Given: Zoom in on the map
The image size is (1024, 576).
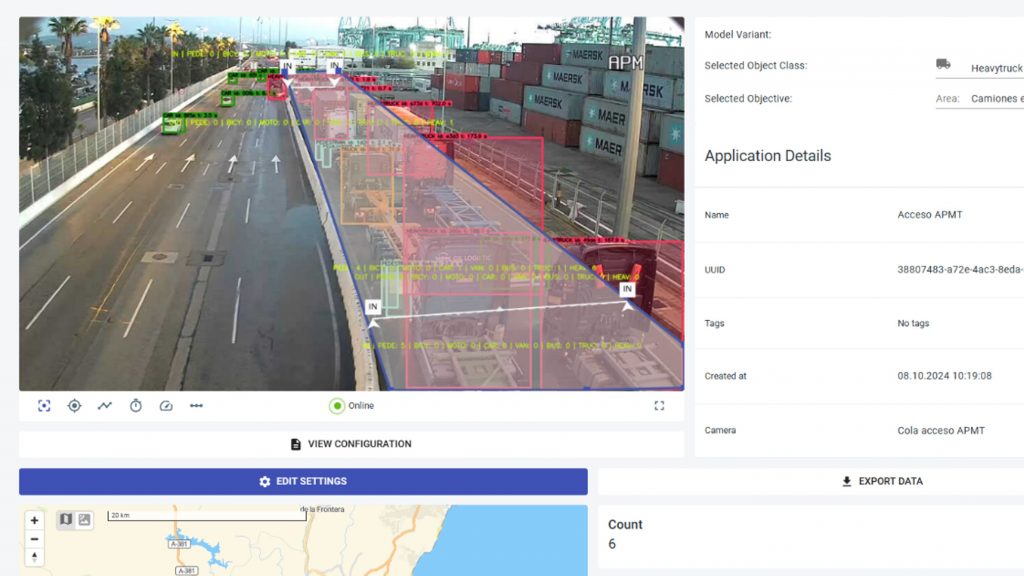Looking at the screenshot, I should coord(34,521).
